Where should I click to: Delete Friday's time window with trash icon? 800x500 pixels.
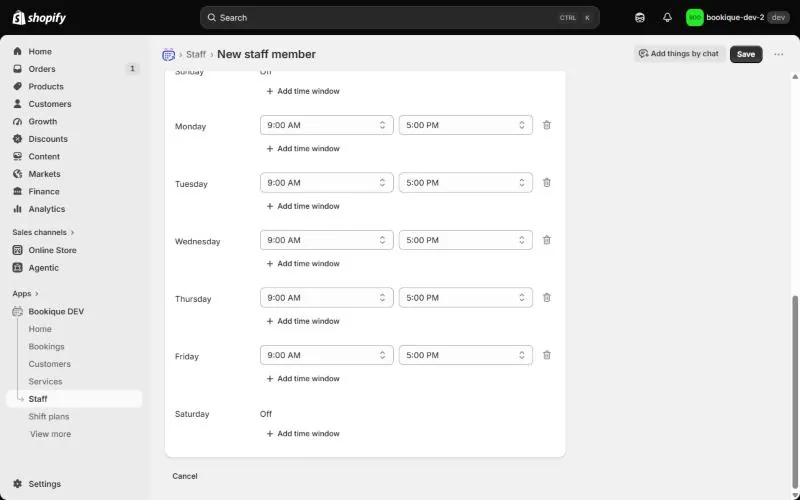(546, 355)
